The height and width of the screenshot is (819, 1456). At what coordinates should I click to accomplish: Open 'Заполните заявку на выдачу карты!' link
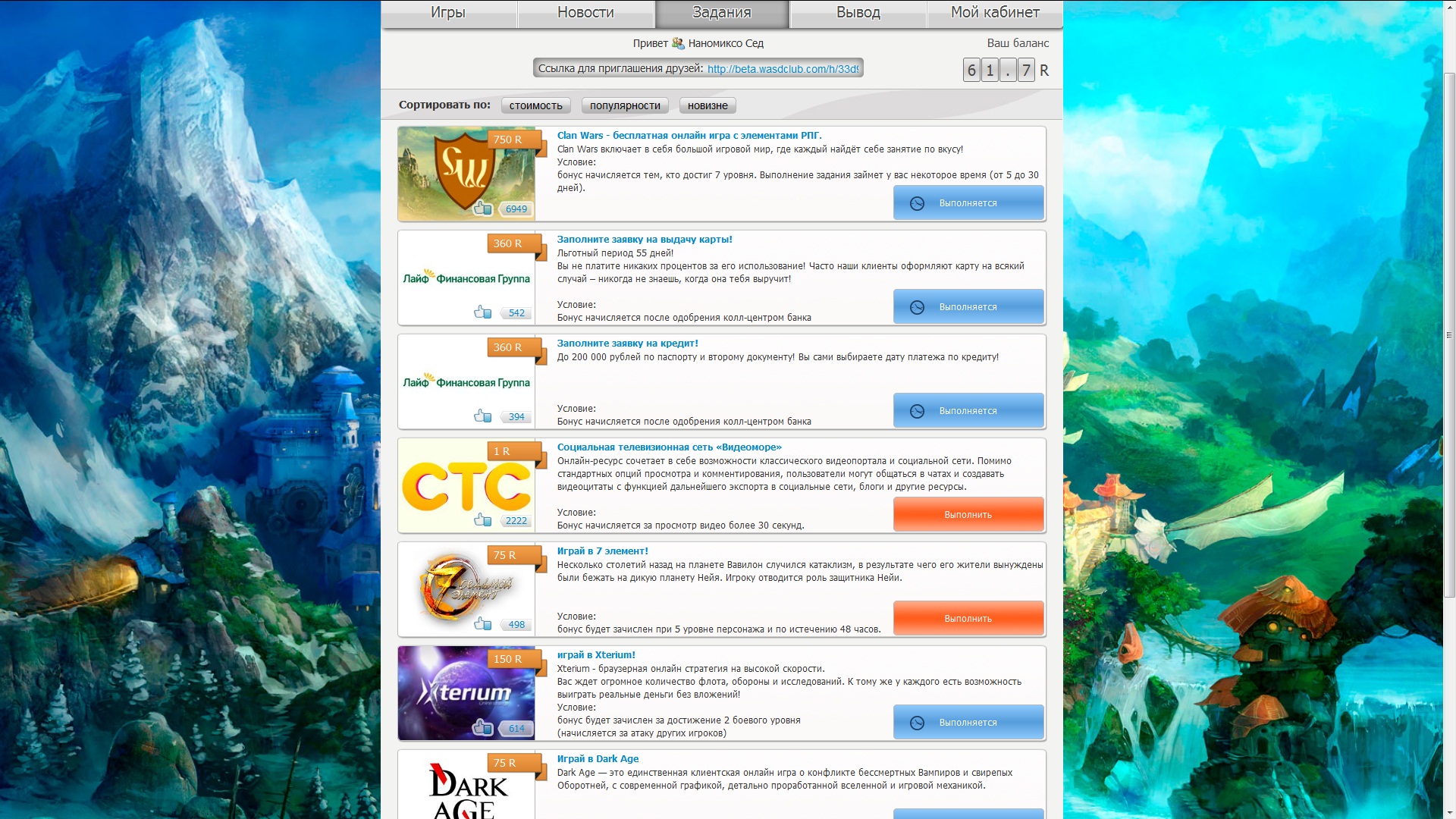[x=645, y=240]
